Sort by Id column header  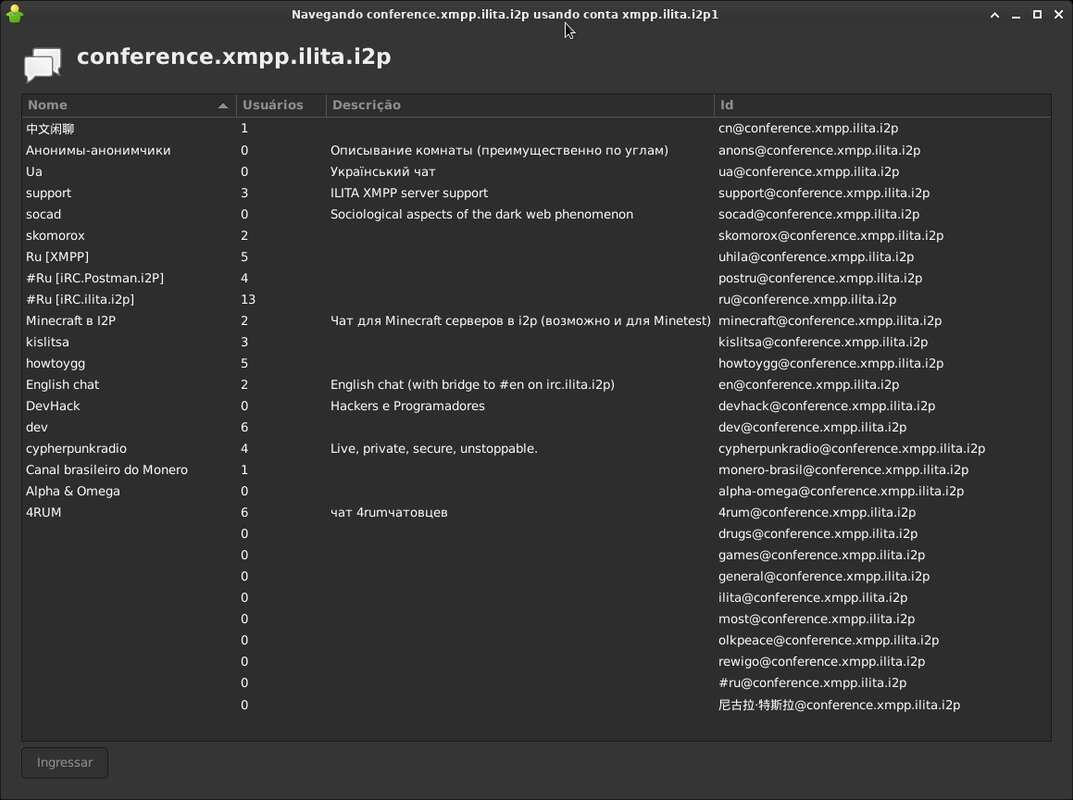click(x=883, y=105)
